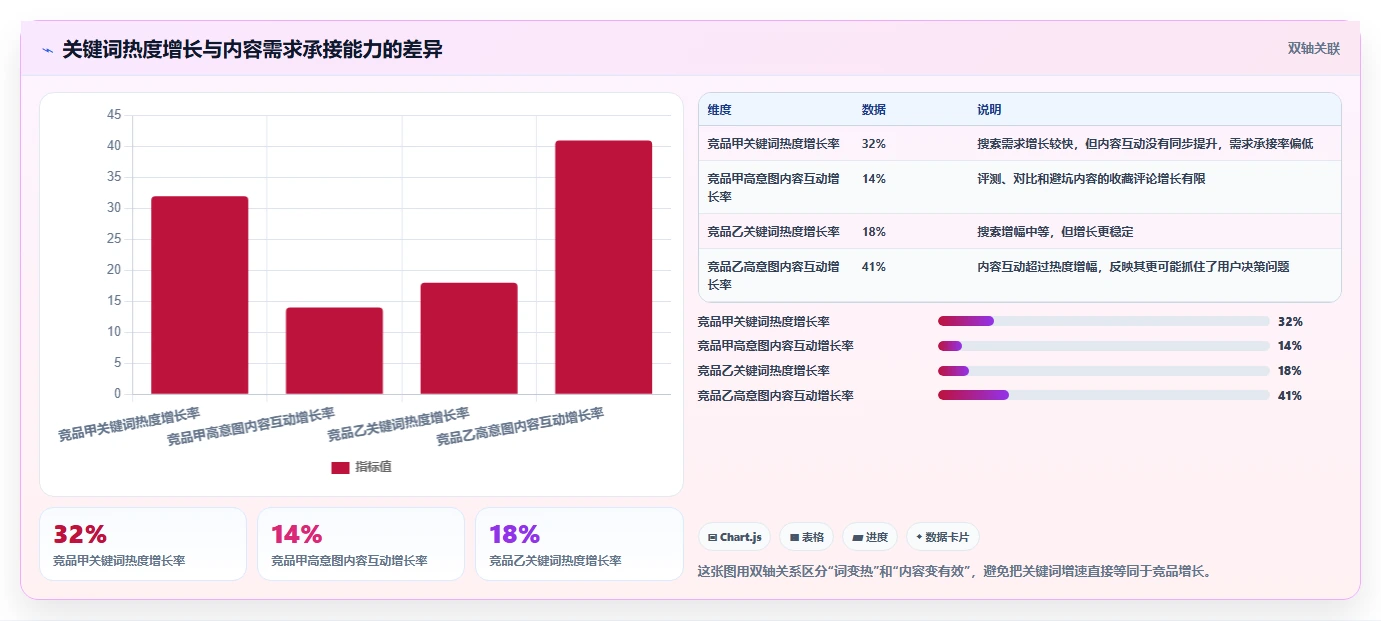
Task: Click the 41% label at progress list end
Action: pyautogui.click(x=1290, y=396)
